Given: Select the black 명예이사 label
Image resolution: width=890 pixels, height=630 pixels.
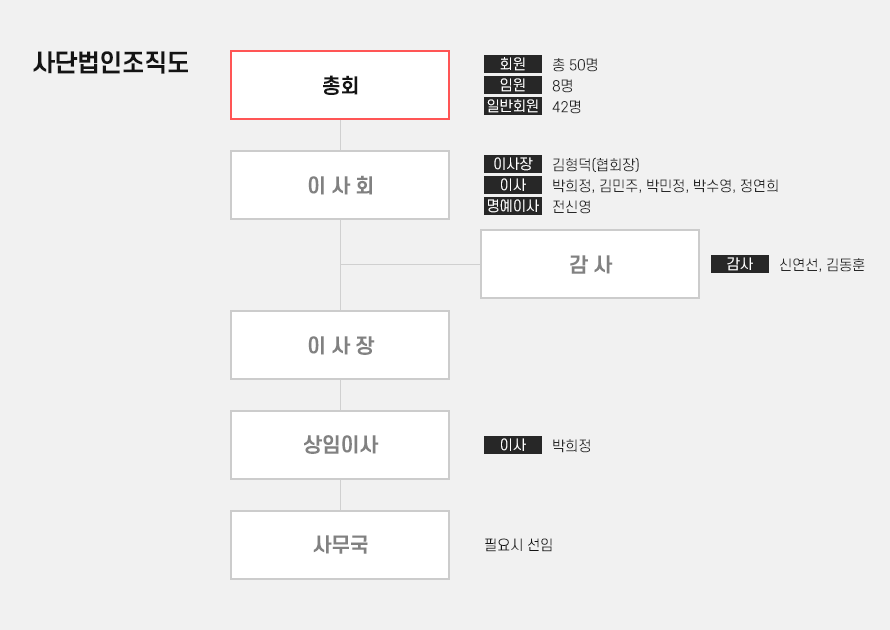Looking at the screenshot, I should point(513,206).
